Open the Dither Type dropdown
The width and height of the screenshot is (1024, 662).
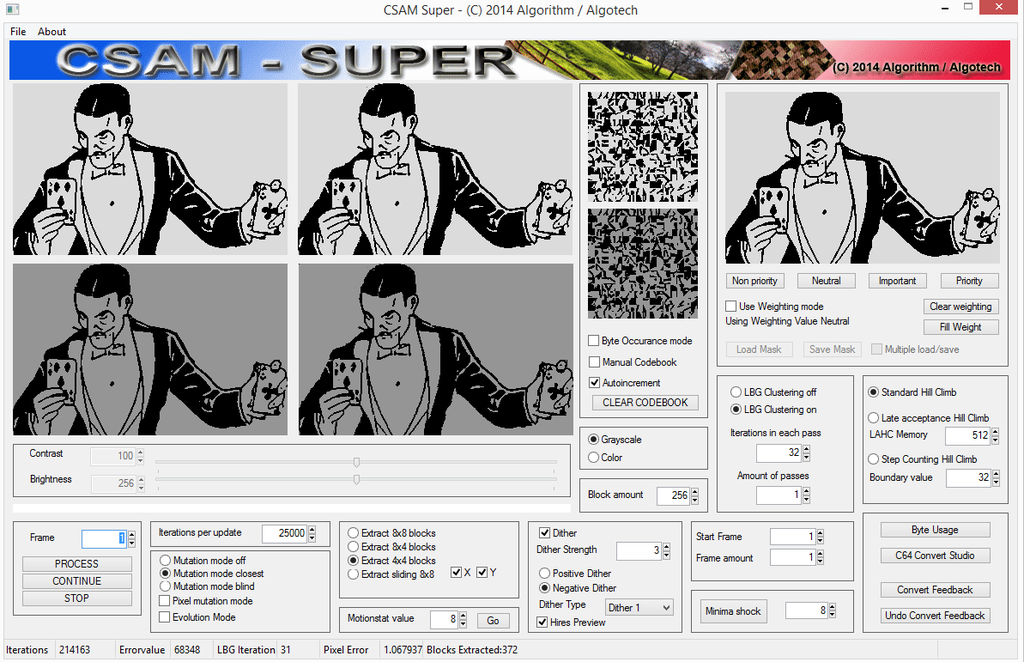639,608
